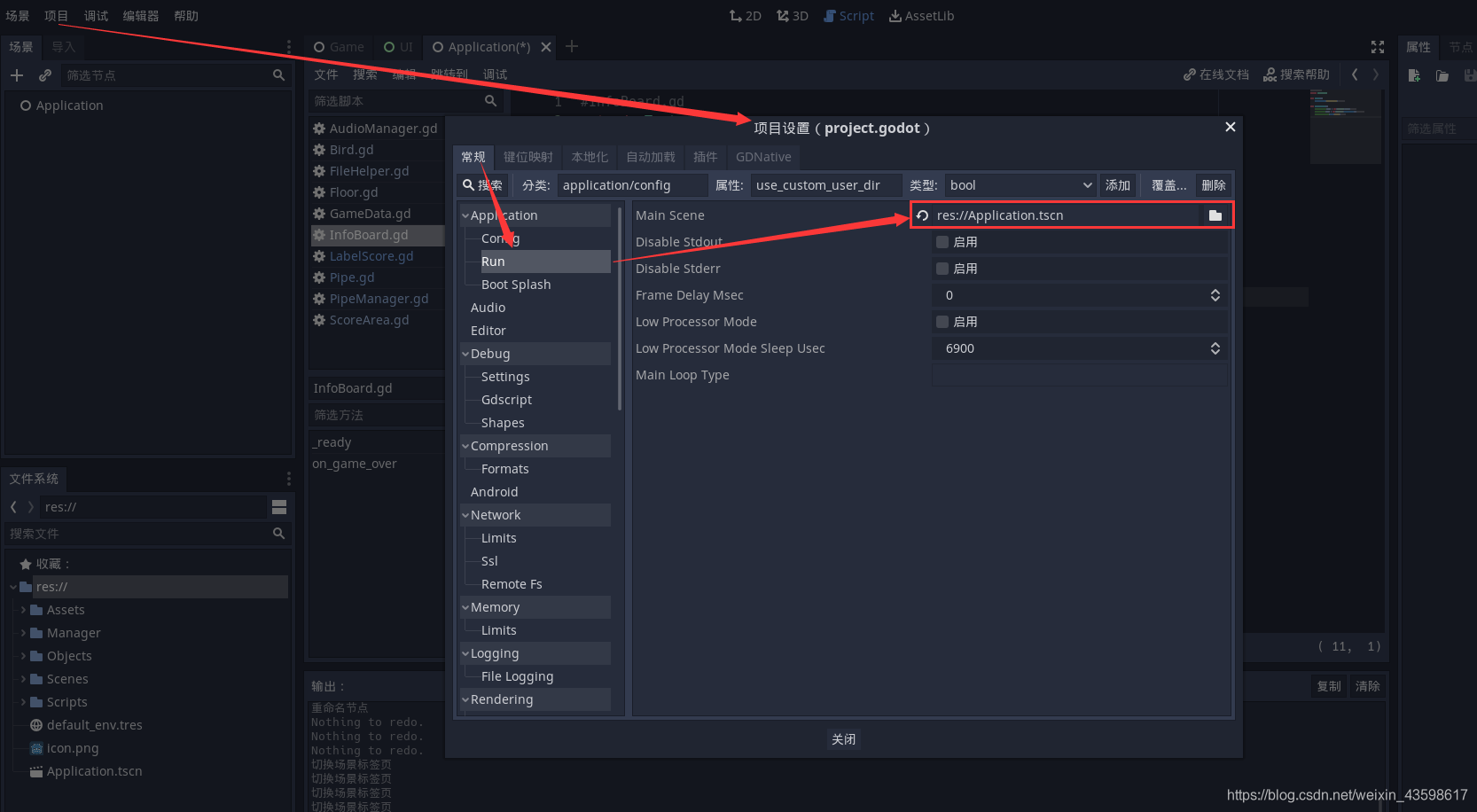1477x812 pixels.
Task: Load resource in inspector folder icon
Action: pos(1442,75)
